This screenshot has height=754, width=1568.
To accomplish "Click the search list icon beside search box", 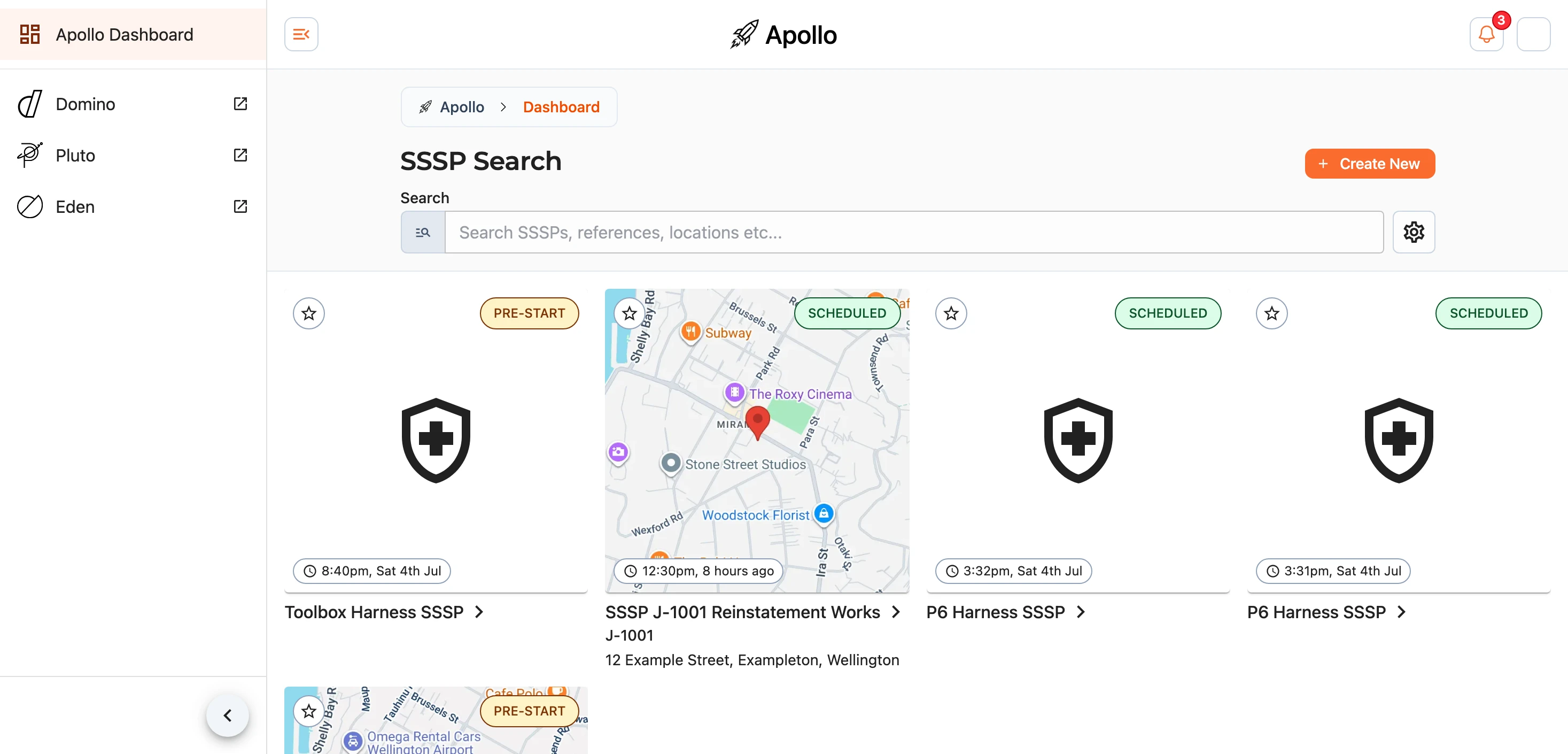I will coord(423,232).
